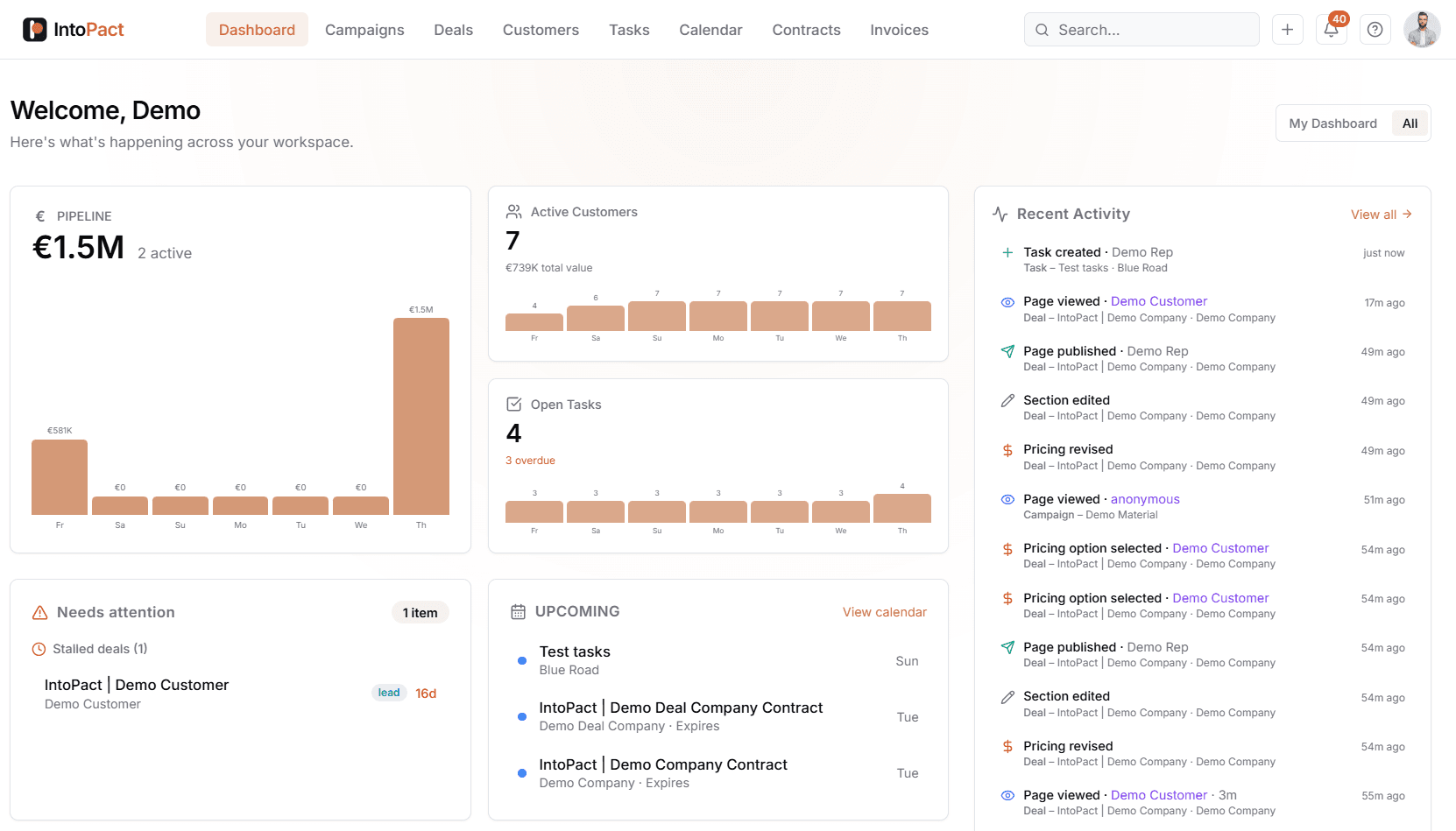Click the search magnifier icon

click(1042, 30)
